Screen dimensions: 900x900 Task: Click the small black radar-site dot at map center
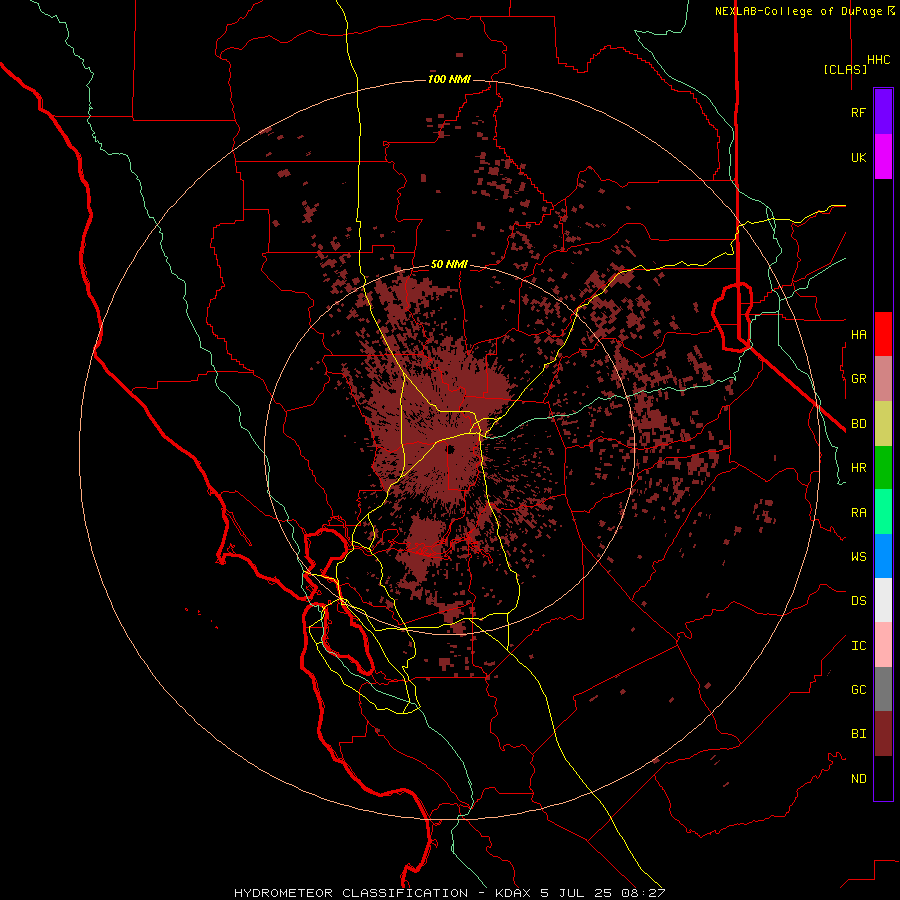[x=451, y=450]
